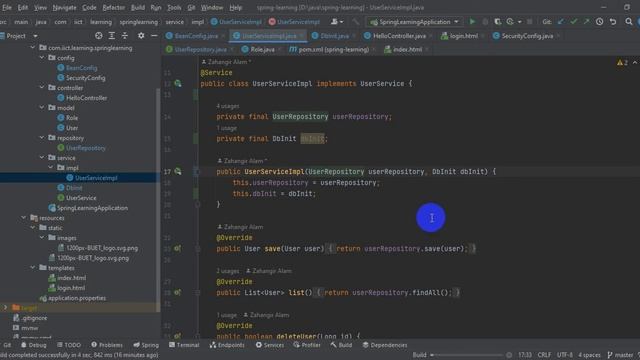Click the UTF-8 encoding indicator
This screenshot has width=640, height=360.
pos(565,355)
